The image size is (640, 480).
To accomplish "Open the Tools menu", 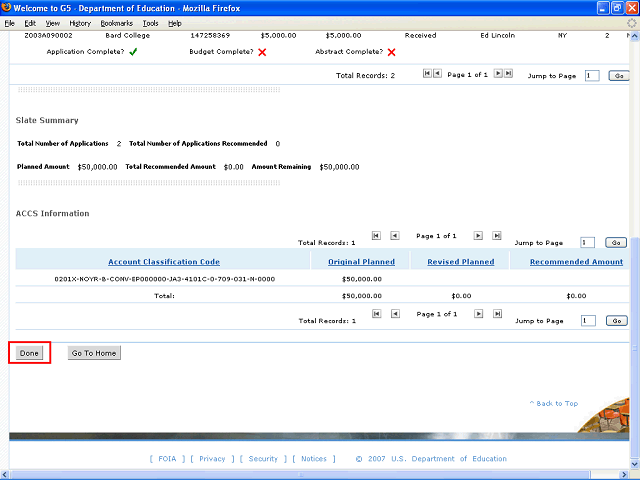I will click(151, 23).
